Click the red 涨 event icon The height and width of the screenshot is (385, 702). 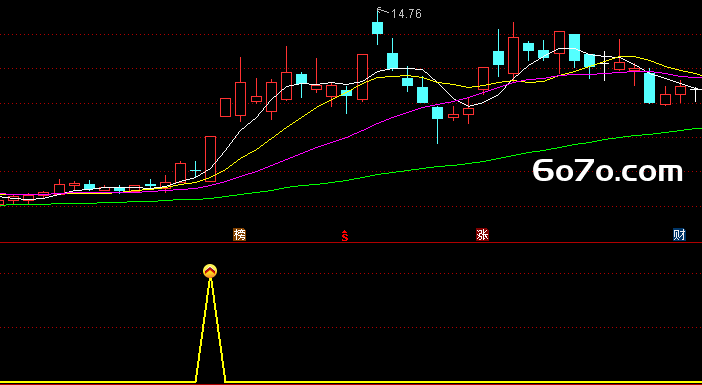coord(482,235)
